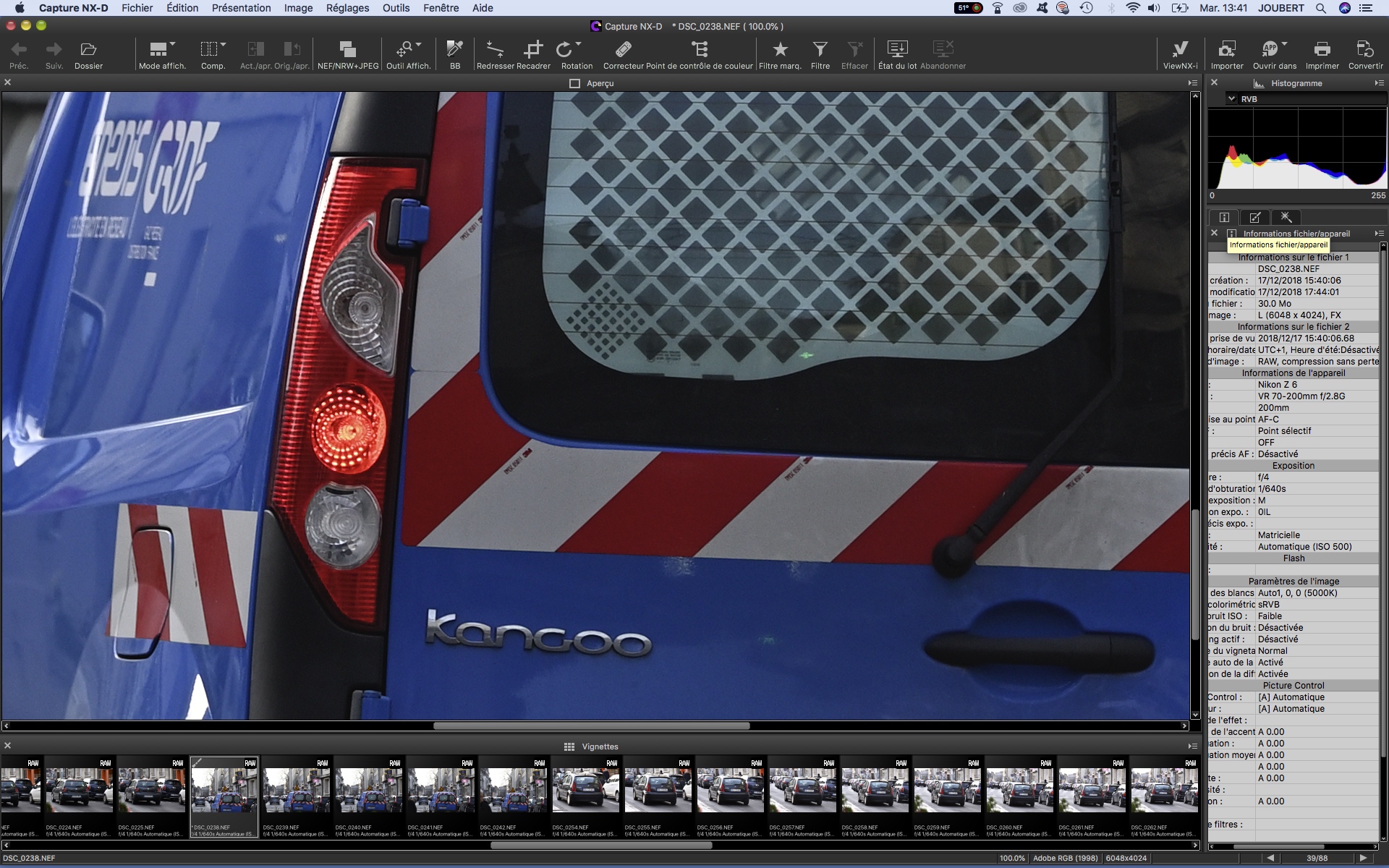This screenshot has height=868, width=1389.
Task: Open the Dossier folder browser
Action: click(88, 55)
